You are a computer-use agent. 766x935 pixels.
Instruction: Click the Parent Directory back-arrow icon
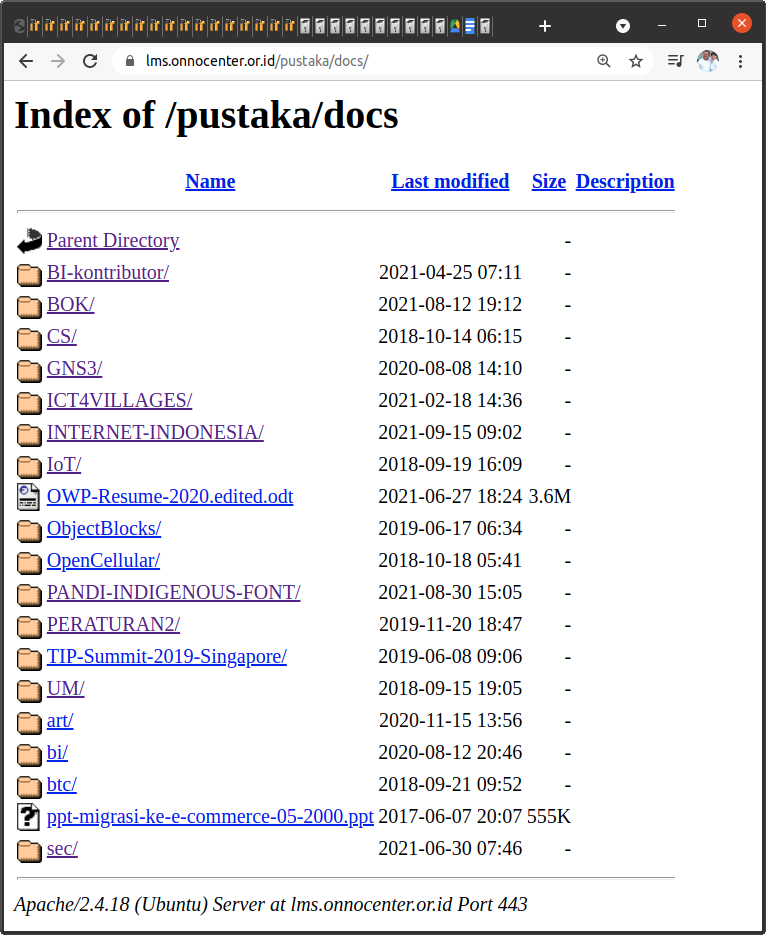[x=29, y=241]
